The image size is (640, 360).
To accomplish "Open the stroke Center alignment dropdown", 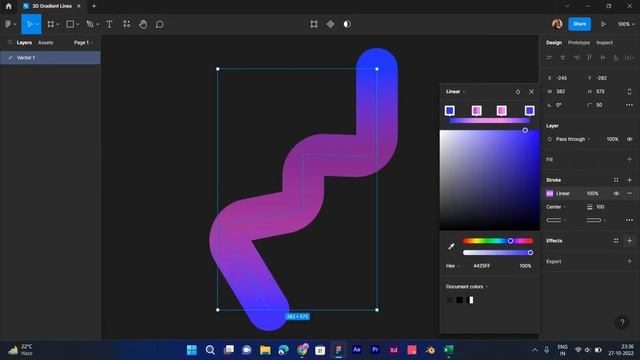I will pyautogui.click(x=556, y=207).
